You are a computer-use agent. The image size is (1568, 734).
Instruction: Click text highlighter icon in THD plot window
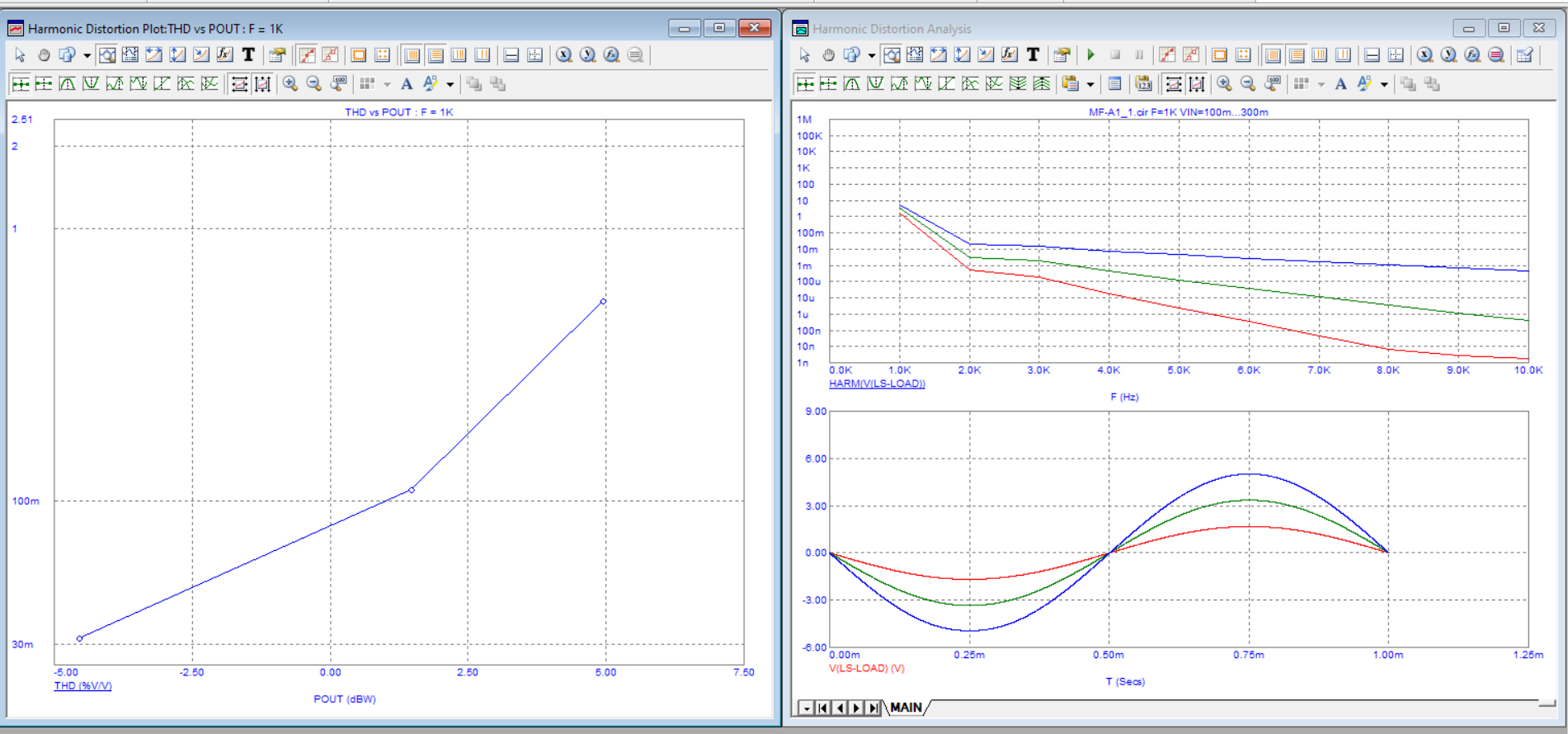coord(430,83)
